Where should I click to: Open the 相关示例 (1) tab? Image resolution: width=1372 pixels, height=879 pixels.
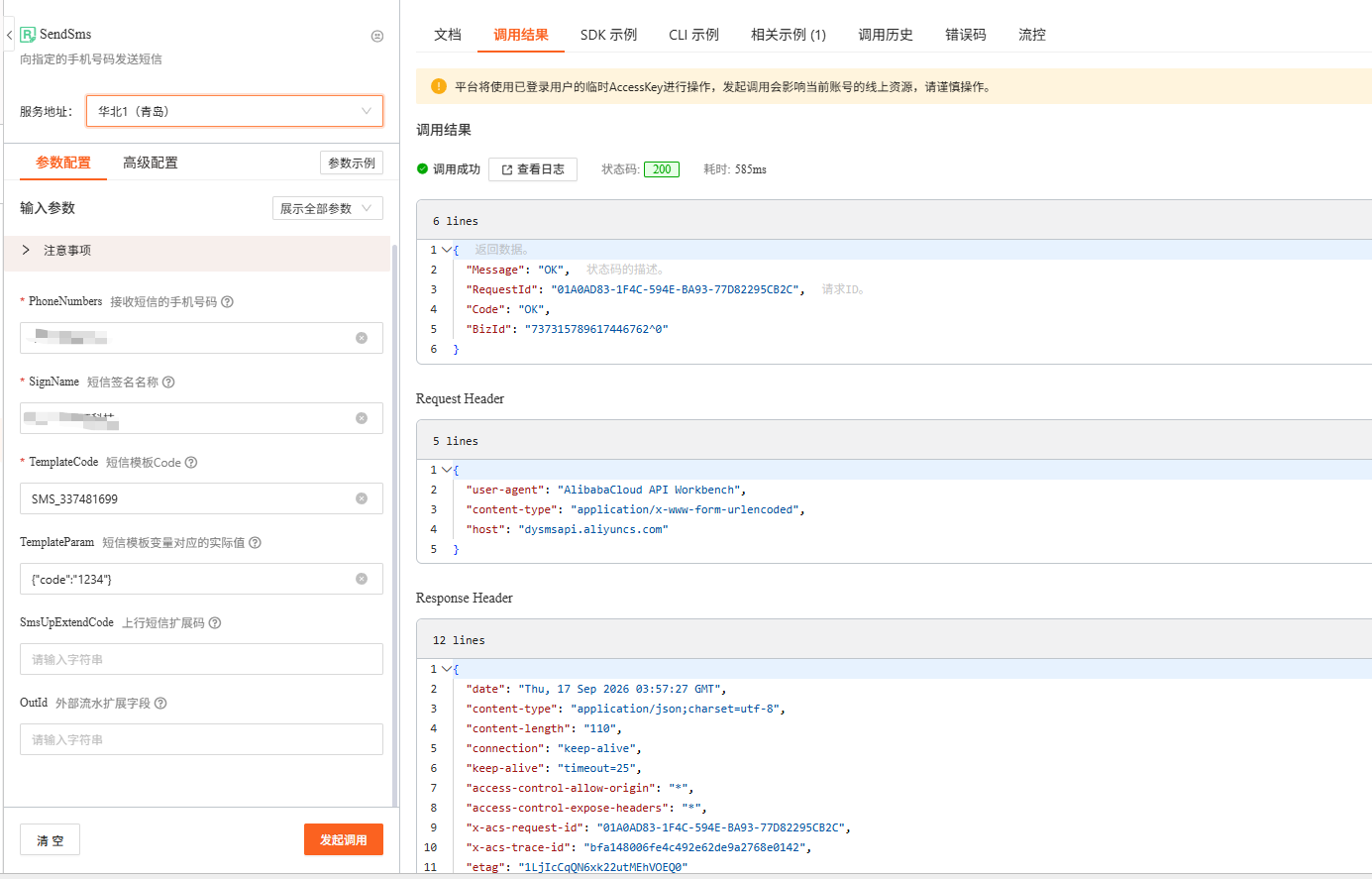pyautogui.click(x=789, y=35)
